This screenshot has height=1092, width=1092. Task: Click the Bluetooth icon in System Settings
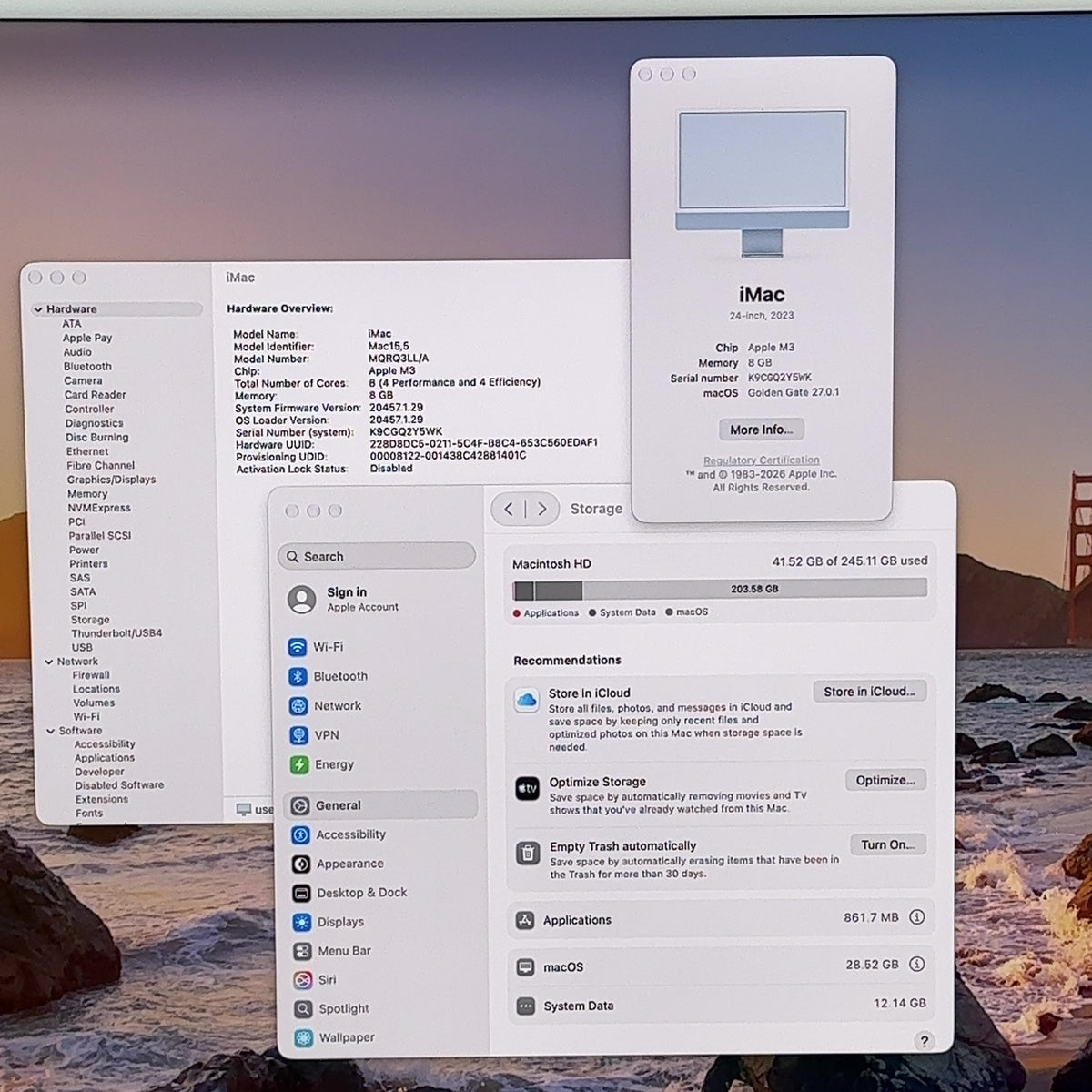click(x=298, y=676)
